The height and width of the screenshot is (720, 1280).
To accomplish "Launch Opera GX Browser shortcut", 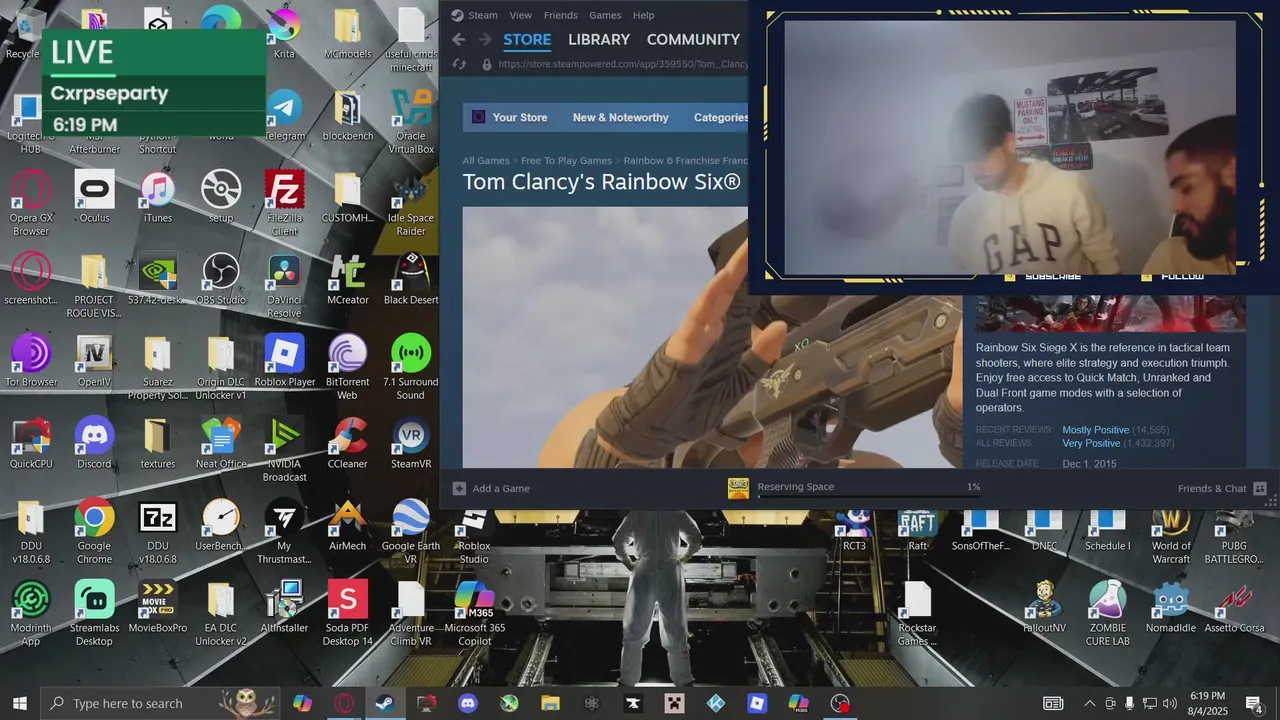I will point(31,204).
